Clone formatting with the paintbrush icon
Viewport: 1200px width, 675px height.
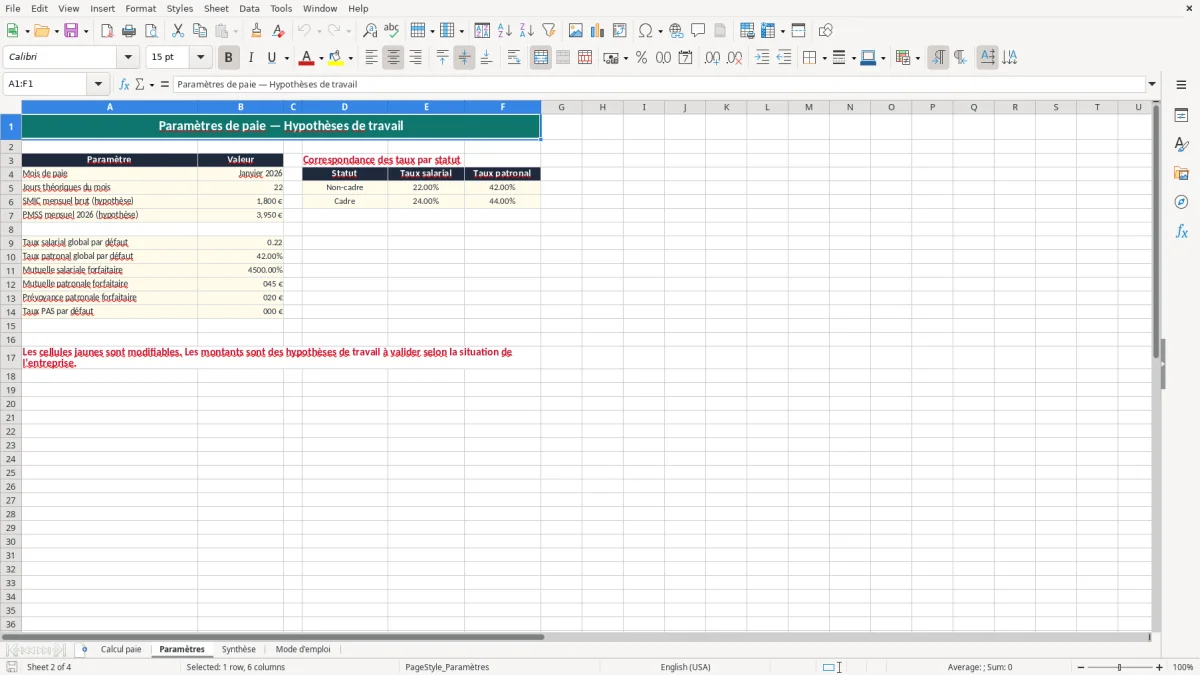point(257,30)
